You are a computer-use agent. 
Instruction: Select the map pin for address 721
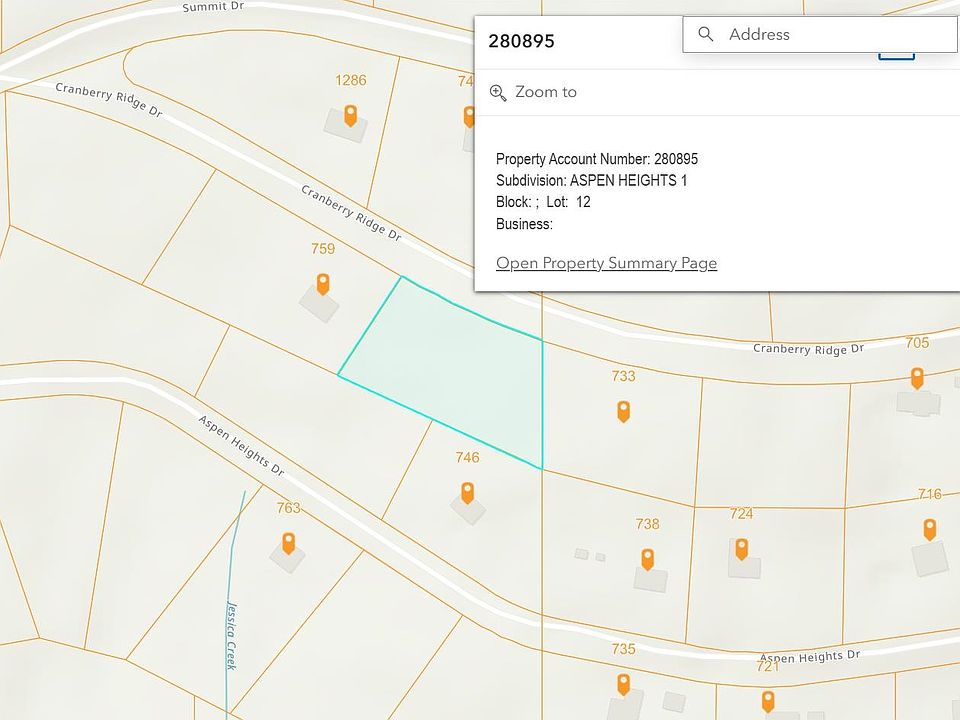pyautogui.click(x=768, y=701)
